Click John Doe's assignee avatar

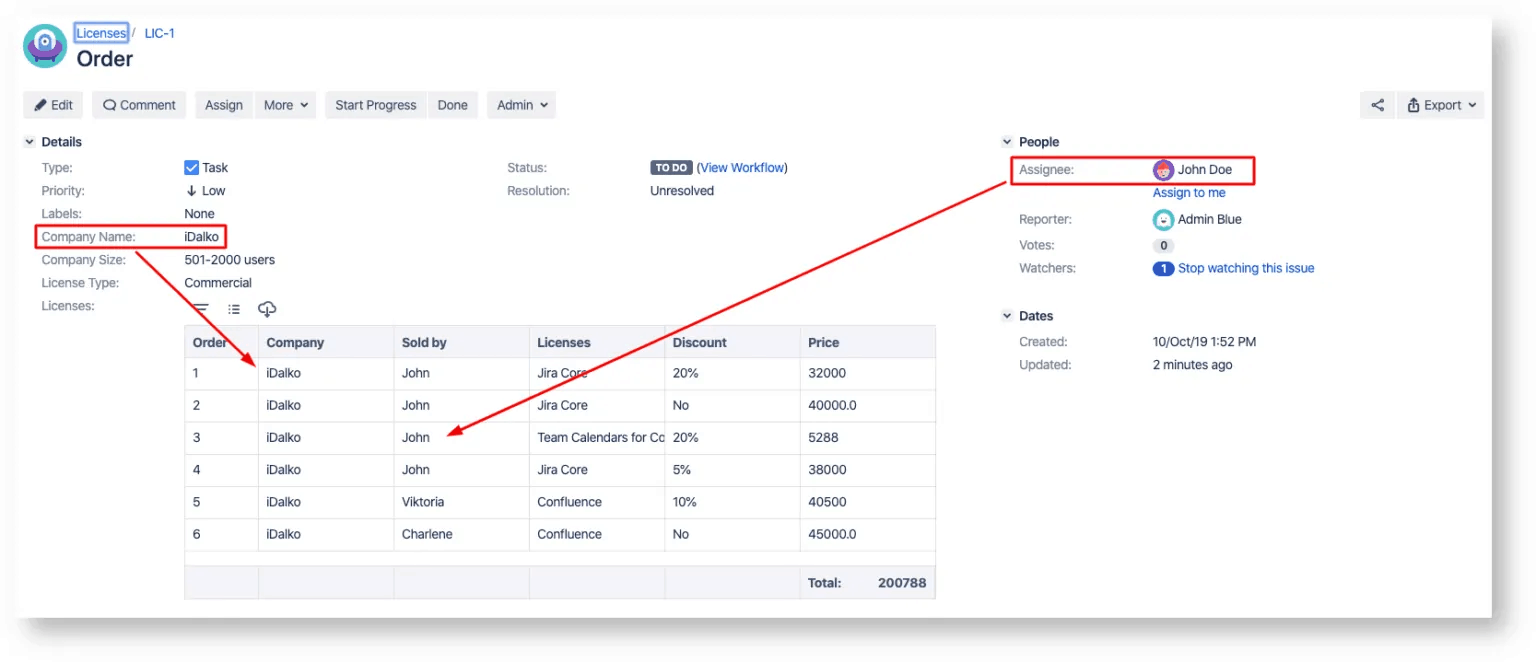[x=1163, y=169]
